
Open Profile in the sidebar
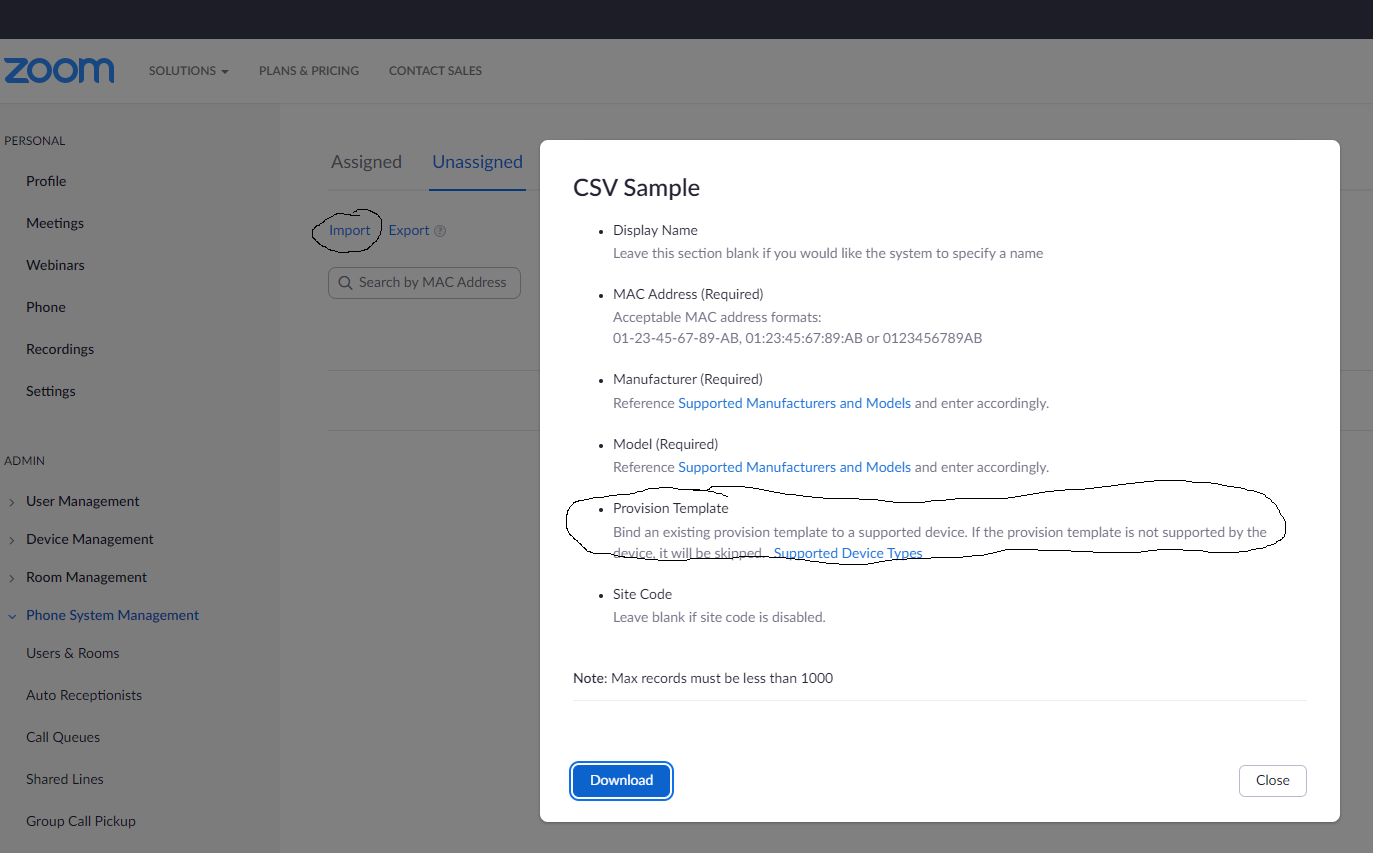click(46, 181)
